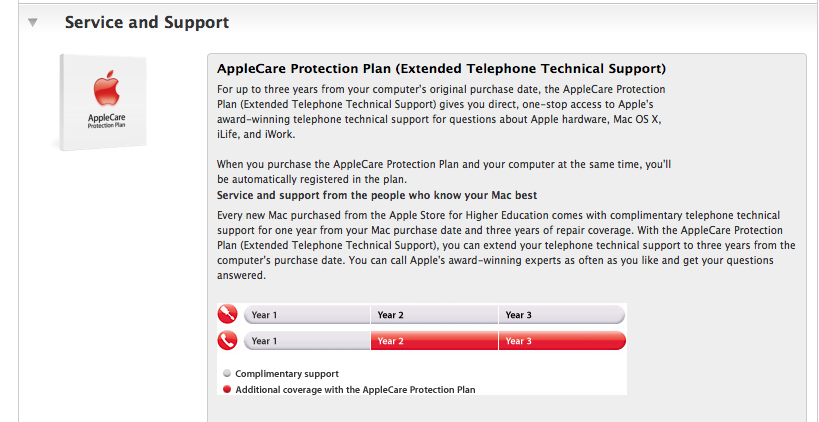Click the red telephone support icon
The height and width of the screenshot is (422, 819).
(227, 341)
